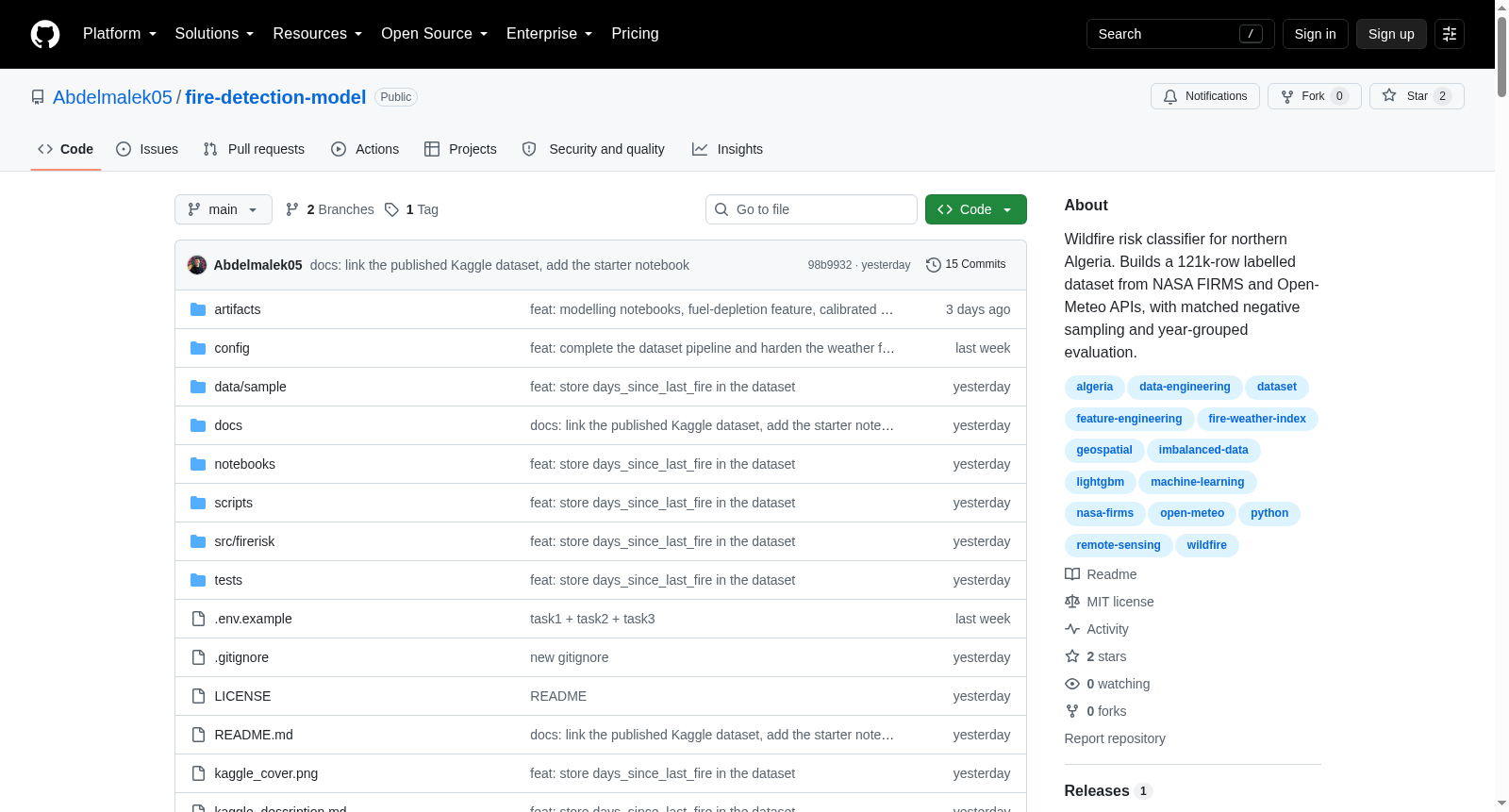Click the notebooks folder icon

click(x=198, y=464)
